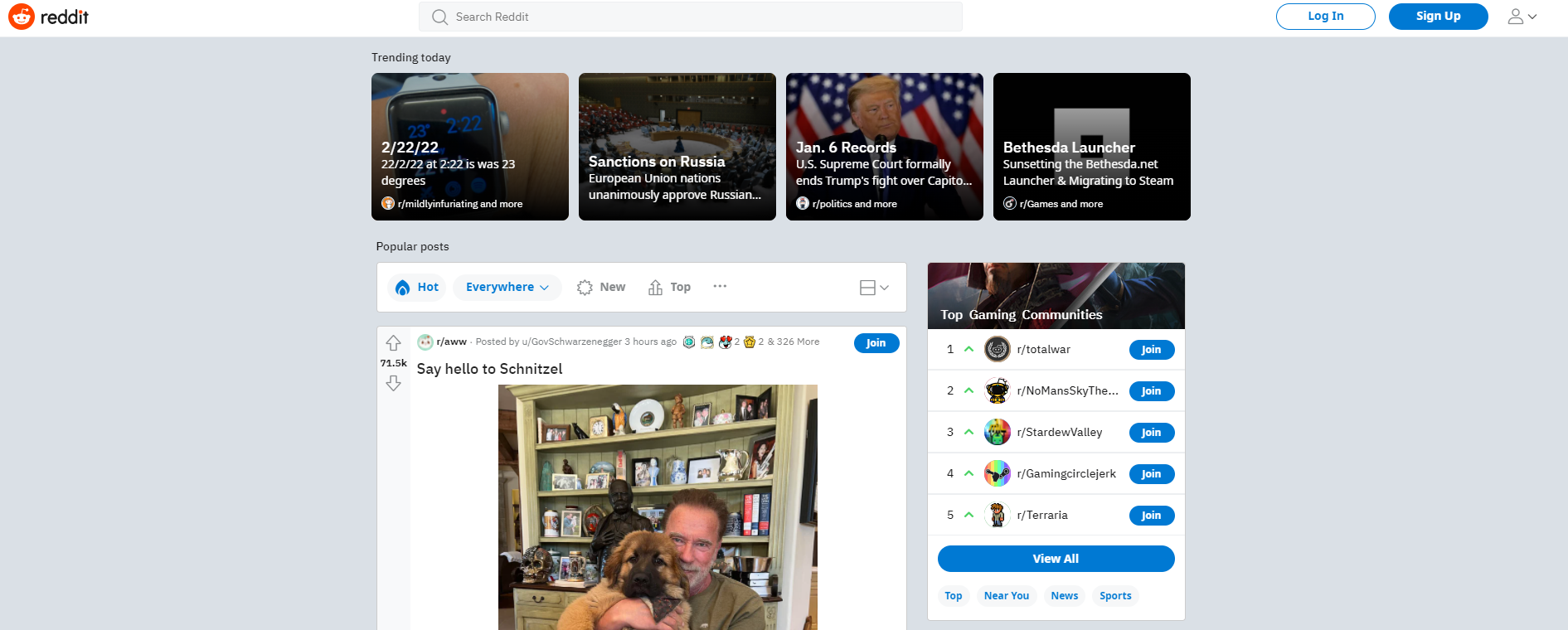Open the 2/22/22 trending card

click(x=470, y=147)
